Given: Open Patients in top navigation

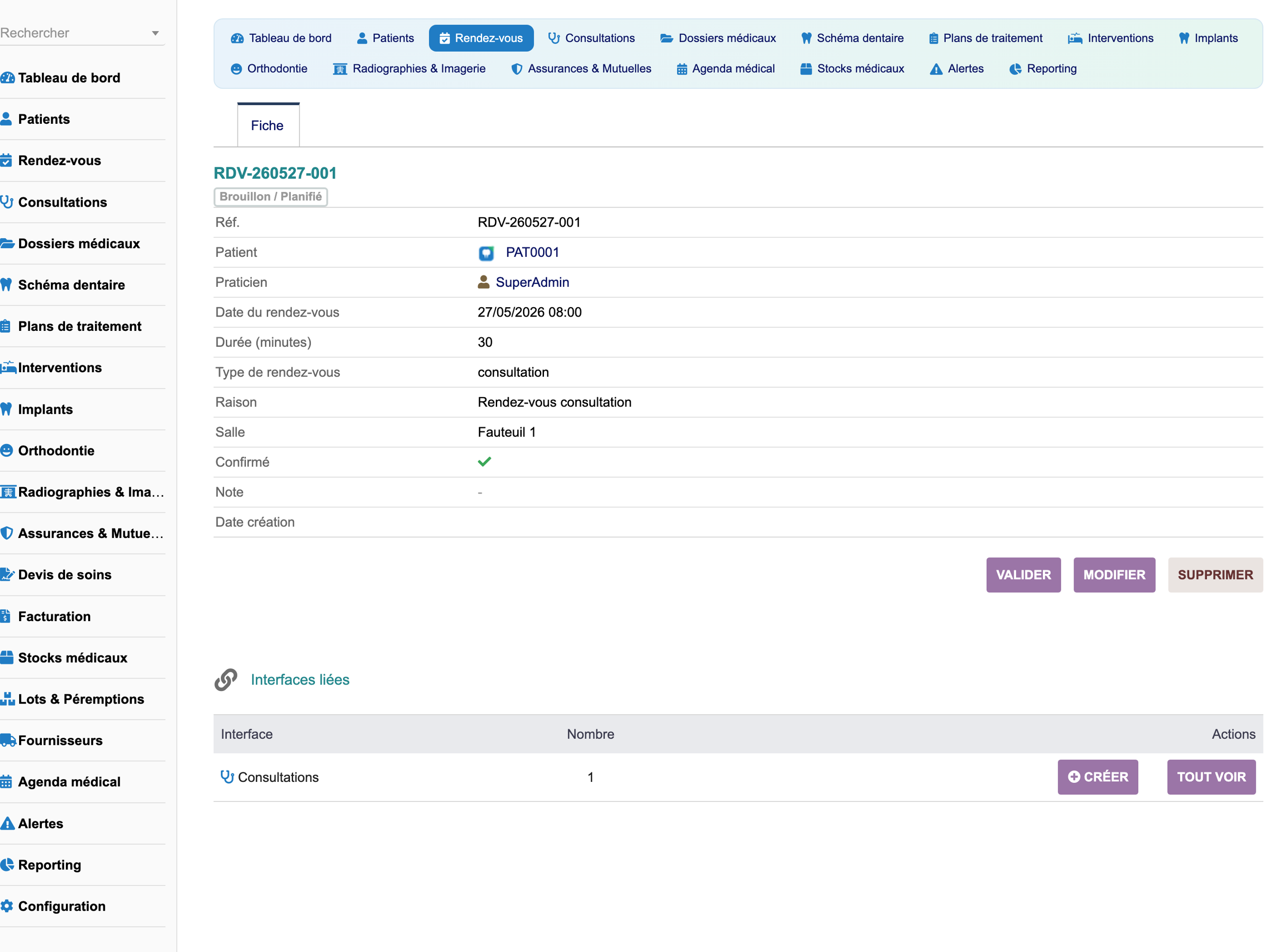Looking at the screenshot, I should 386,38.
